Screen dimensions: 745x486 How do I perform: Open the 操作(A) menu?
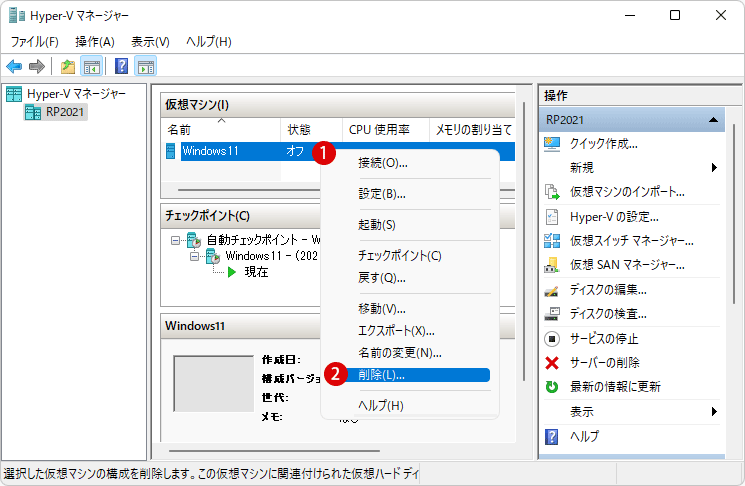pos(95,42)
